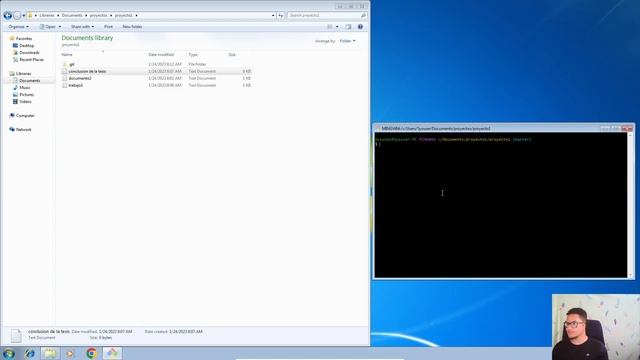Select Libraries in the navigation pane
The height and width of the screenshot is (360, 640).
tap(23, 73)
